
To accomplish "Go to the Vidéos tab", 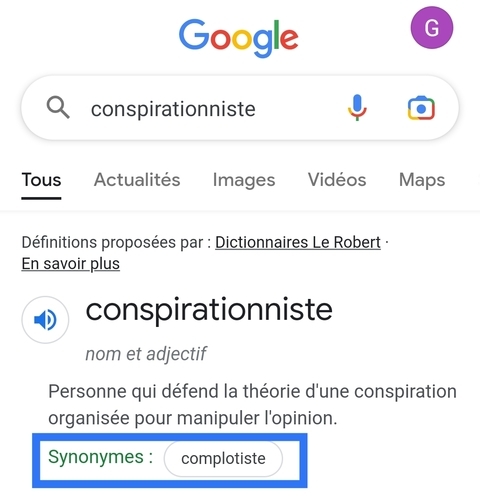I will click(337, 180).
